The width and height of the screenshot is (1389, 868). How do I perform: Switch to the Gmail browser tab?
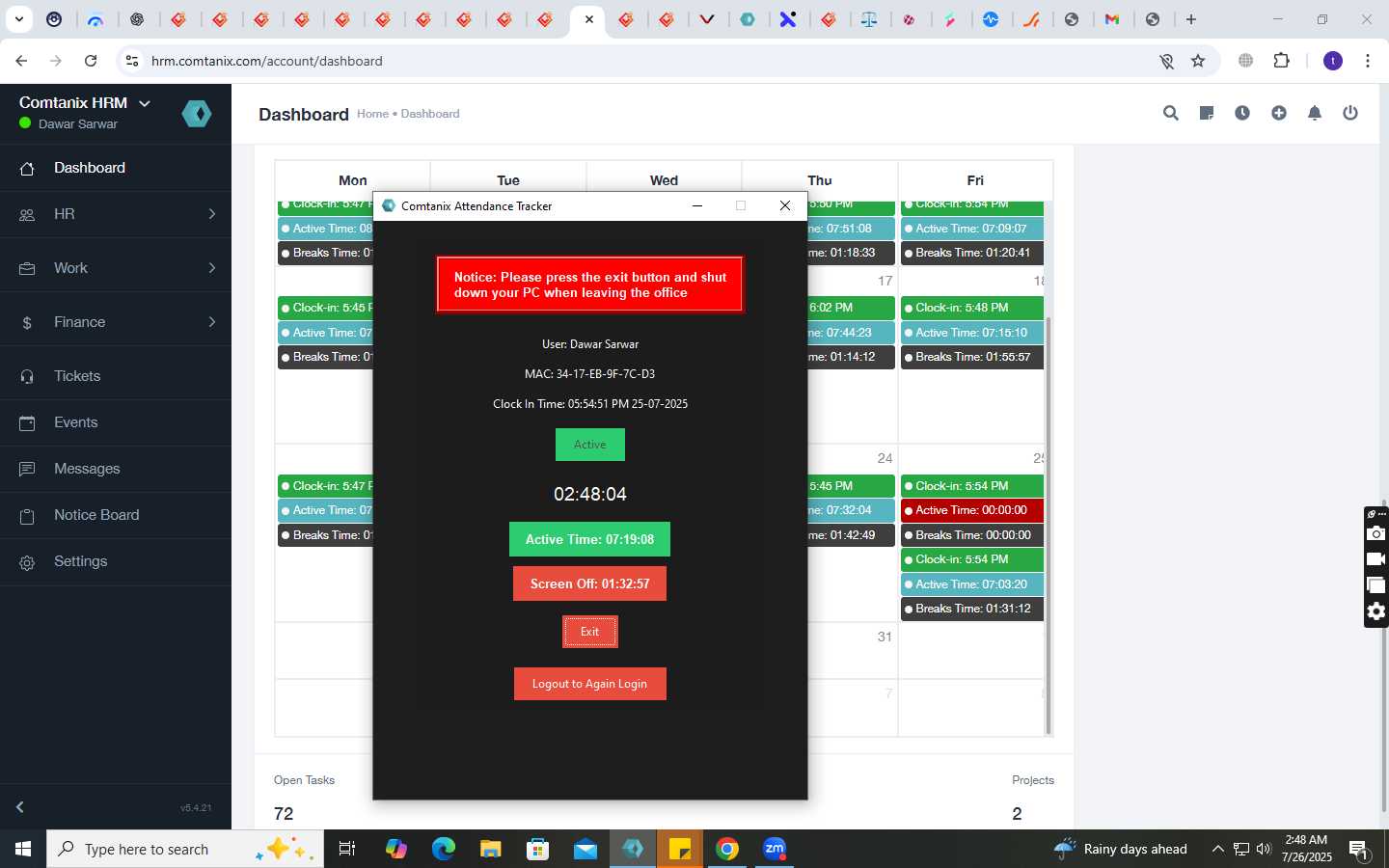(1112, 19)
